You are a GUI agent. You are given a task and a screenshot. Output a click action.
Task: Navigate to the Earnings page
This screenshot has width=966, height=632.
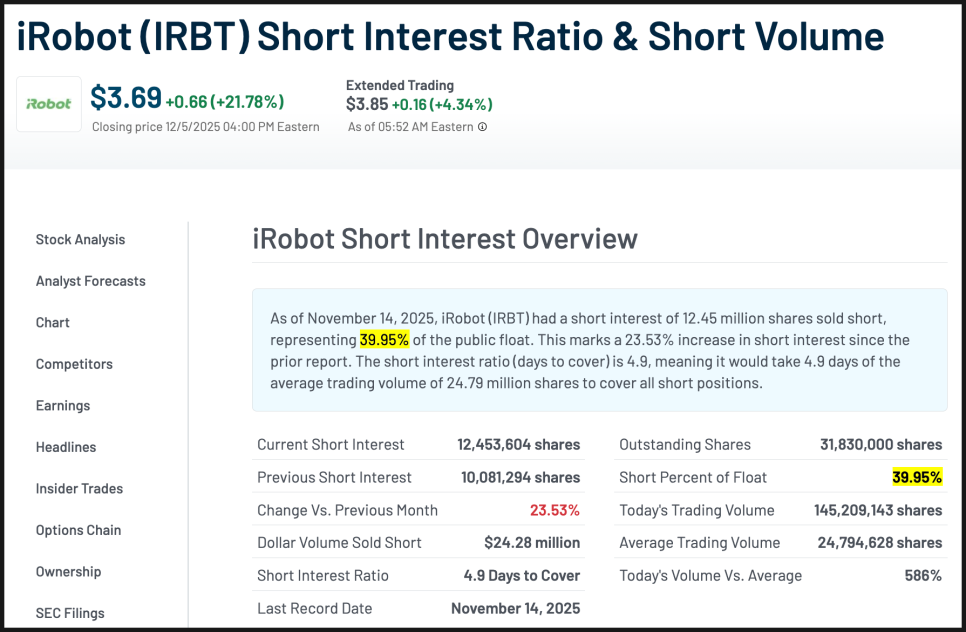coord(63,406)
